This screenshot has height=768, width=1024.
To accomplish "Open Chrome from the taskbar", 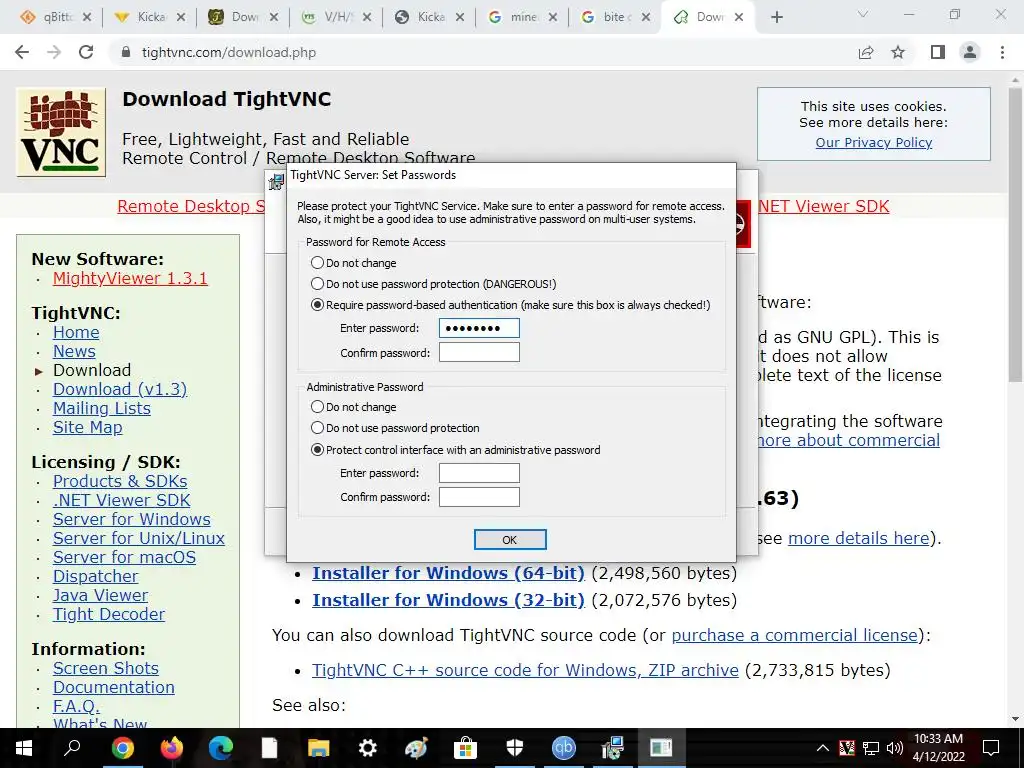I will tap(122, 748).
